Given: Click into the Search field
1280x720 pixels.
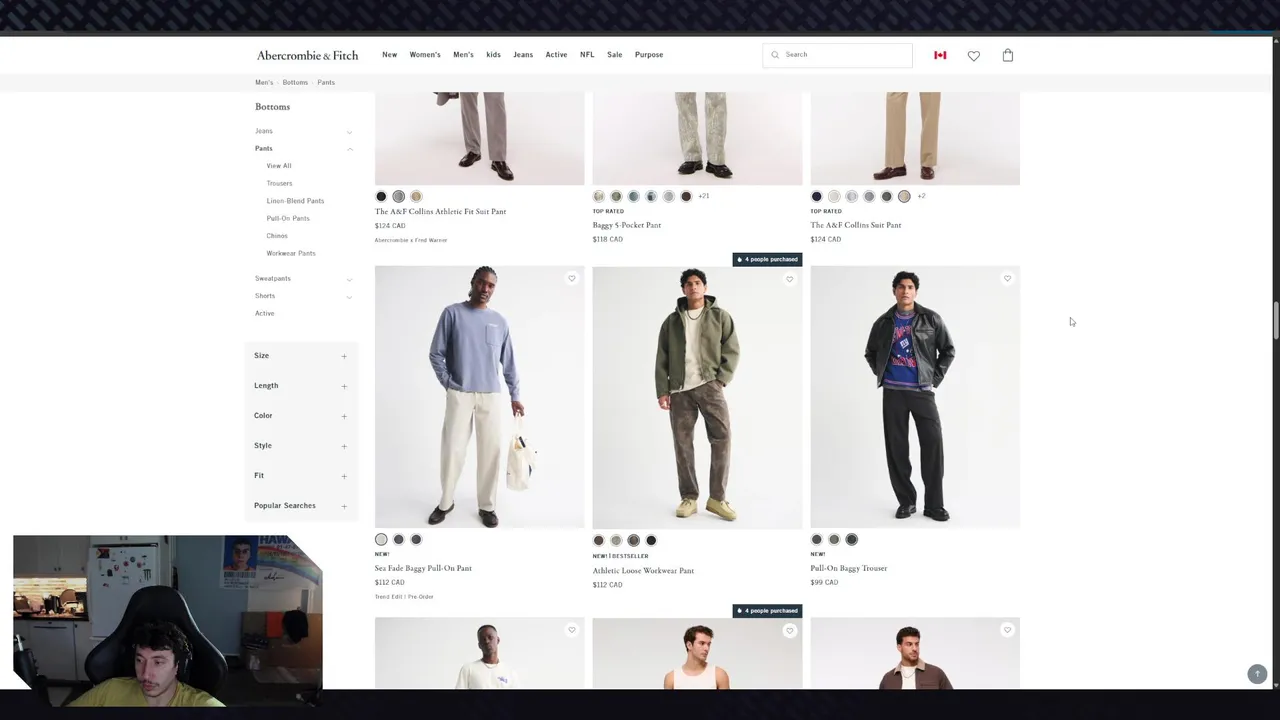Looking at the screenshot, I should (837, 55).
